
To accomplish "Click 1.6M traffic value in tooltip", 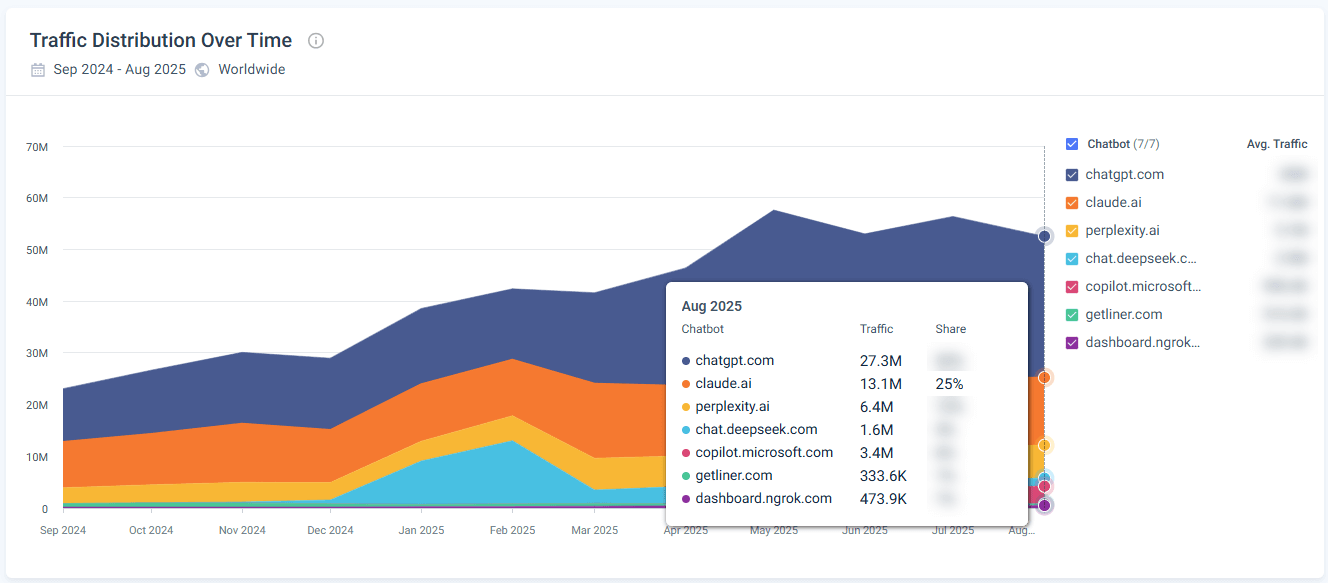I will (877, 430).
